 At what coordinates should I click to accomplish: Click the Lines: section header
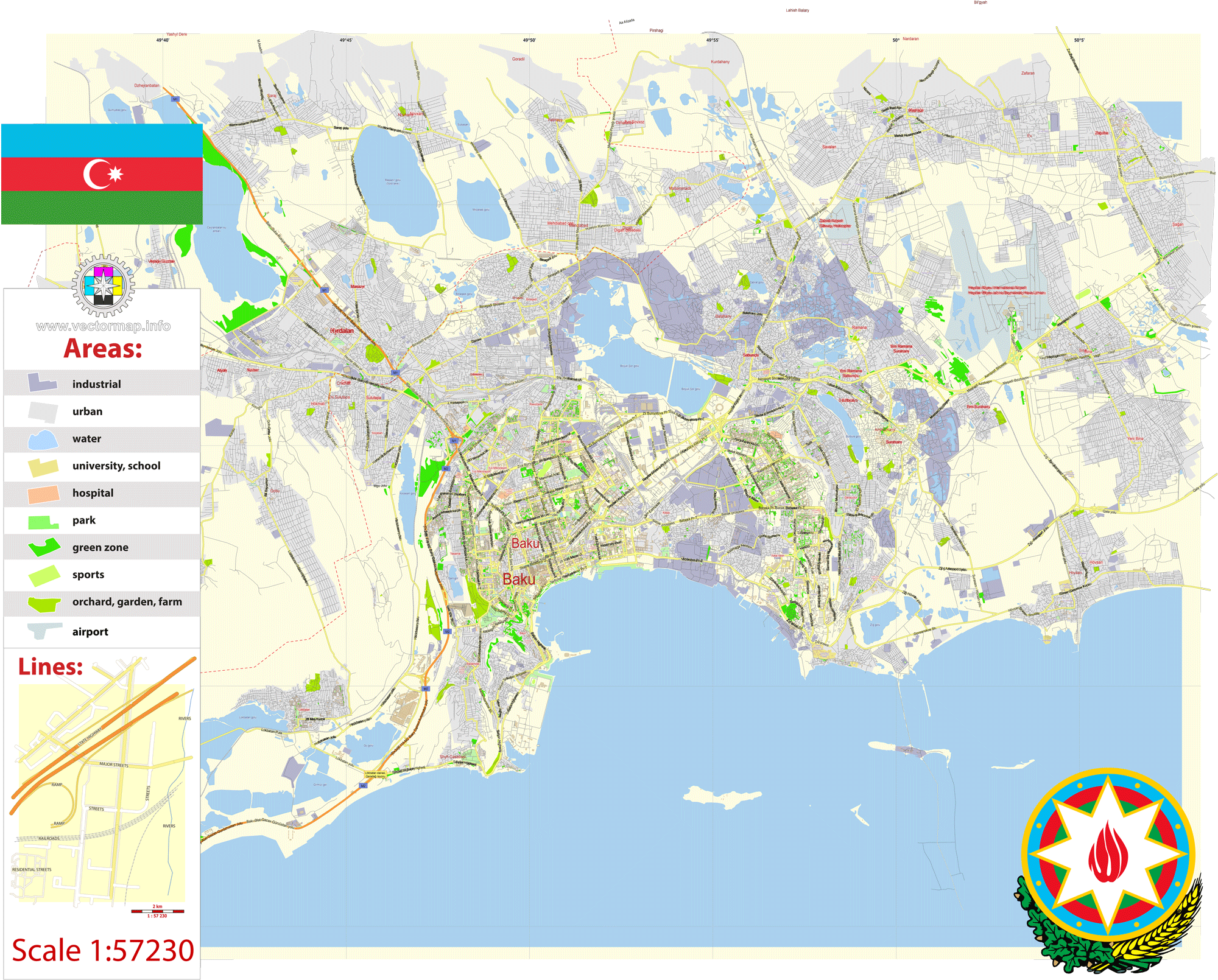click(52, 667)
